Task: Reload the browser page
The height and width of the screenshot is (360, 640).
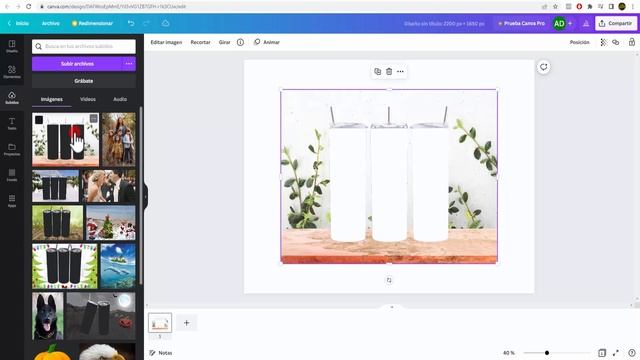Action: pyautogui.click(x=29, y=7)
